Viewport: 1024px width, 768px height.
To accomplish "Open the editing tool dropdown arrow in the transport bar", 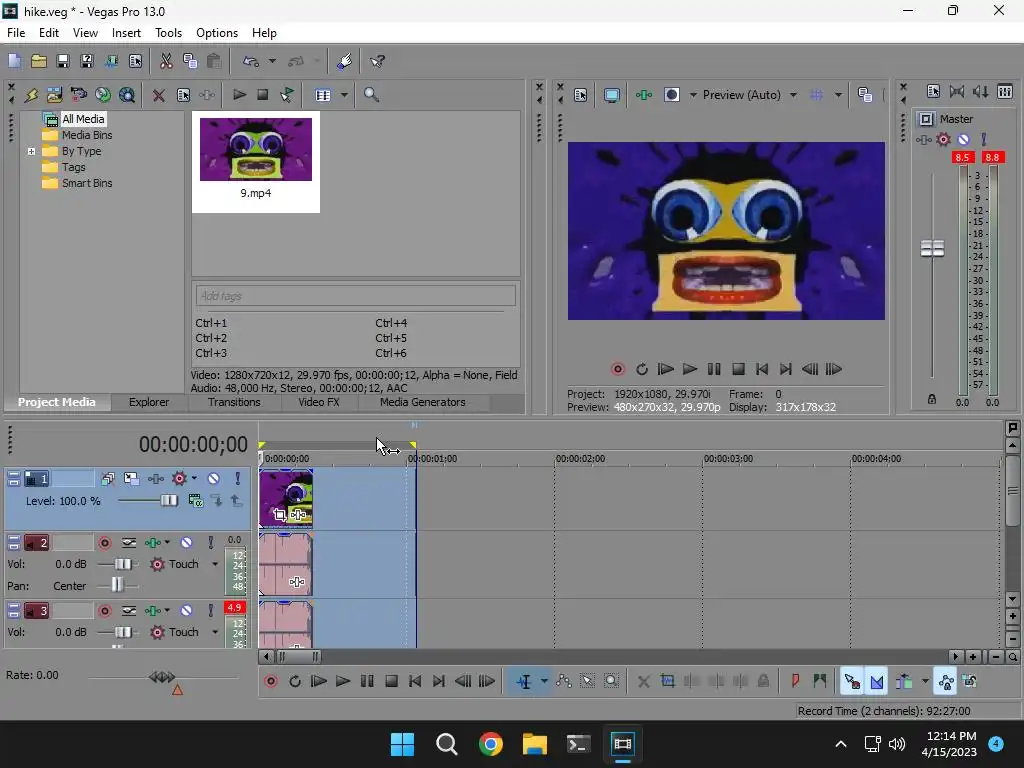I will 544,682.
